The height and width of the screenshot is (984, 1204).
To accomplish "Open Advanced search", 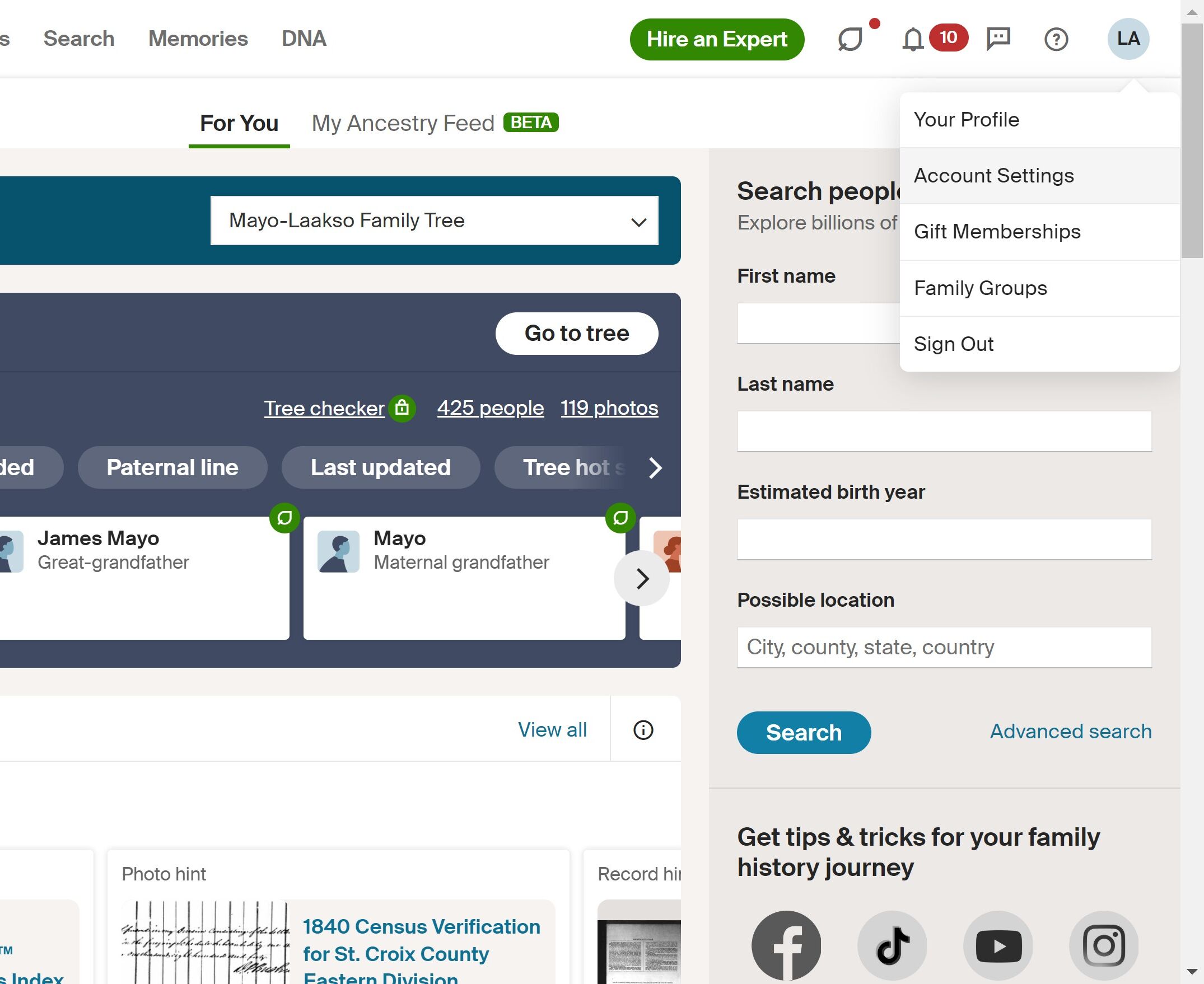I will (x=1070, y=731).
